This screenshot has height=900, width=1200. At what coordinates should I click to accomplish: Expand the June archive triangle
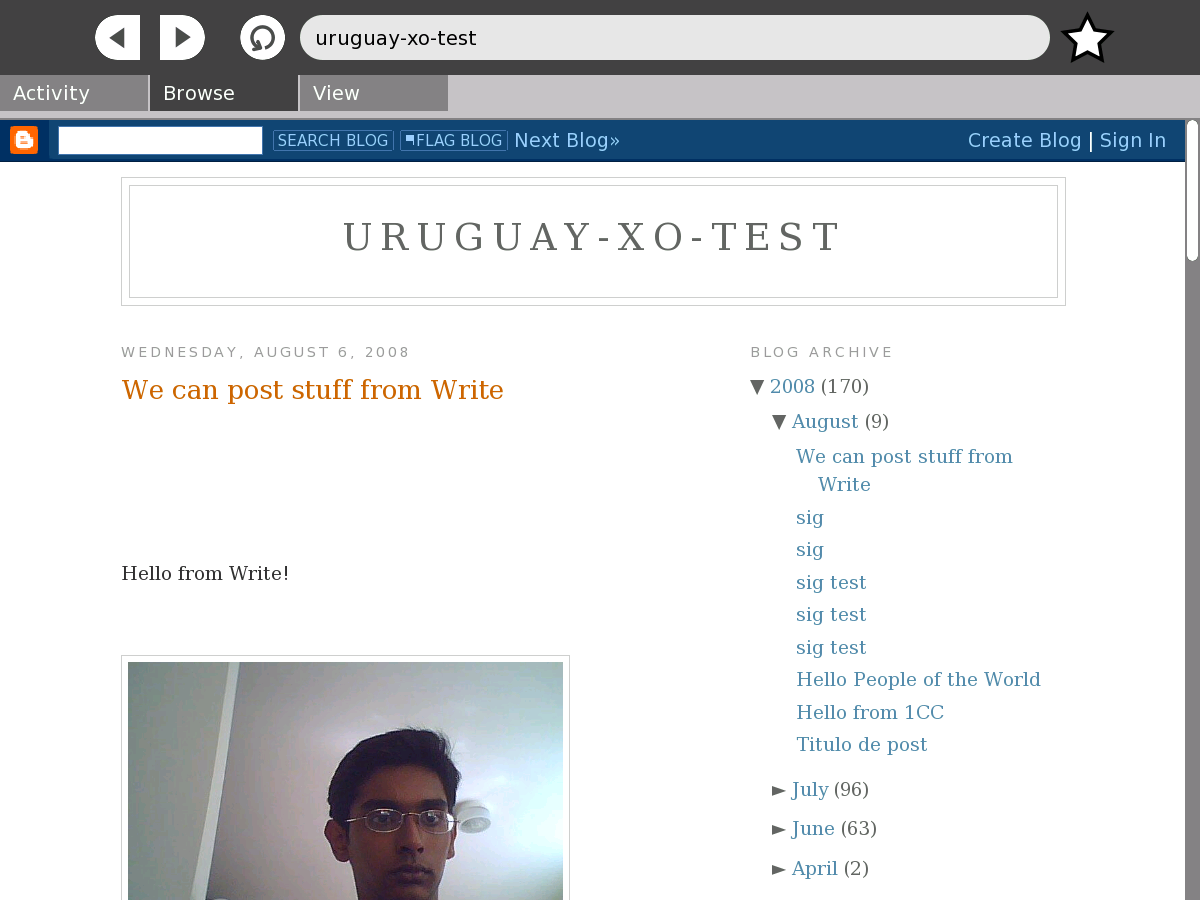[779, 829]
